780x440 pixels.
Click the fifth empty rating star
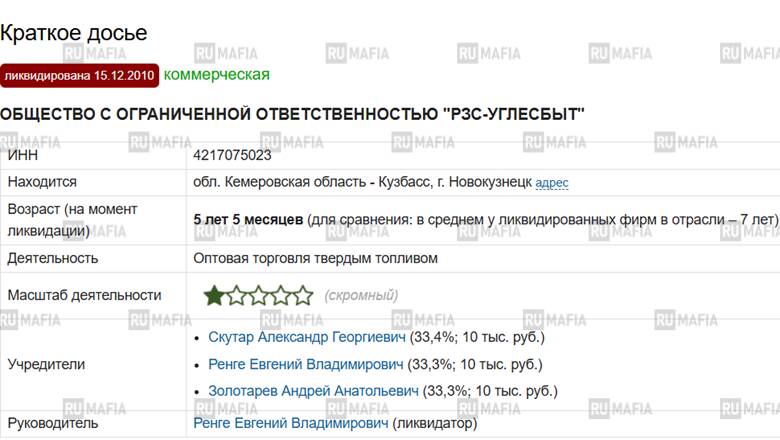tap(303, 295)
